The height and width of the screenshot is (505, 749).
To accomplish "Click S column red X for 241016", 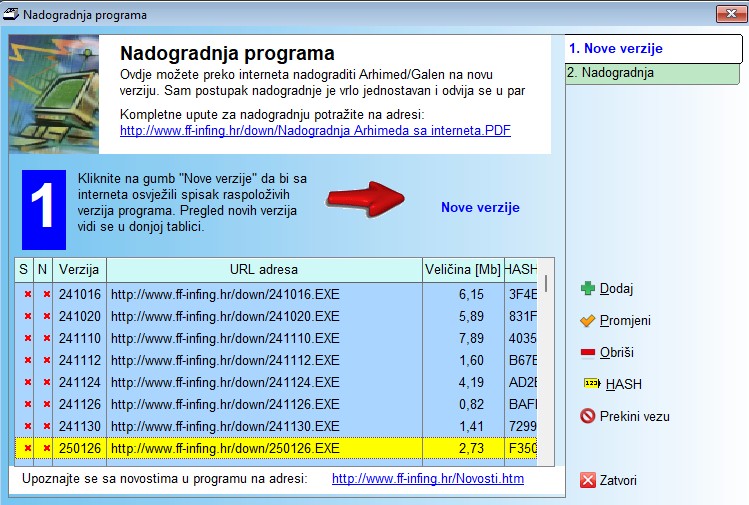I will click(x=28, y=294).
